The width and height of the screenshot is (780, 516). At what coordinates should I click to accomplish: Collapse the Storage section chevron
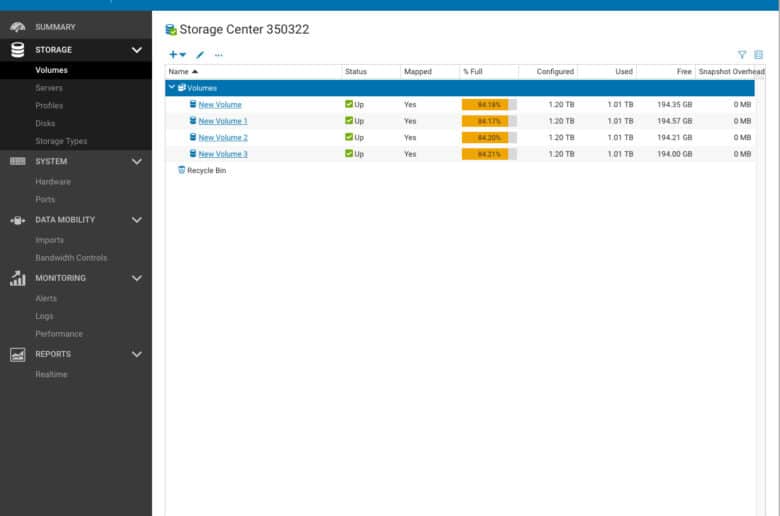137,50
